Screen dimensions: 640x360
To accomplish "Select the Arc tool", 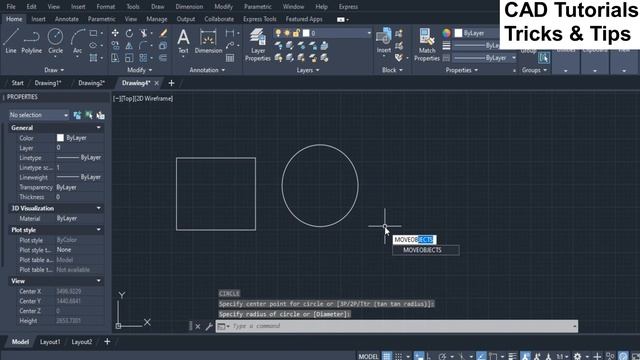I will point(77,42).
